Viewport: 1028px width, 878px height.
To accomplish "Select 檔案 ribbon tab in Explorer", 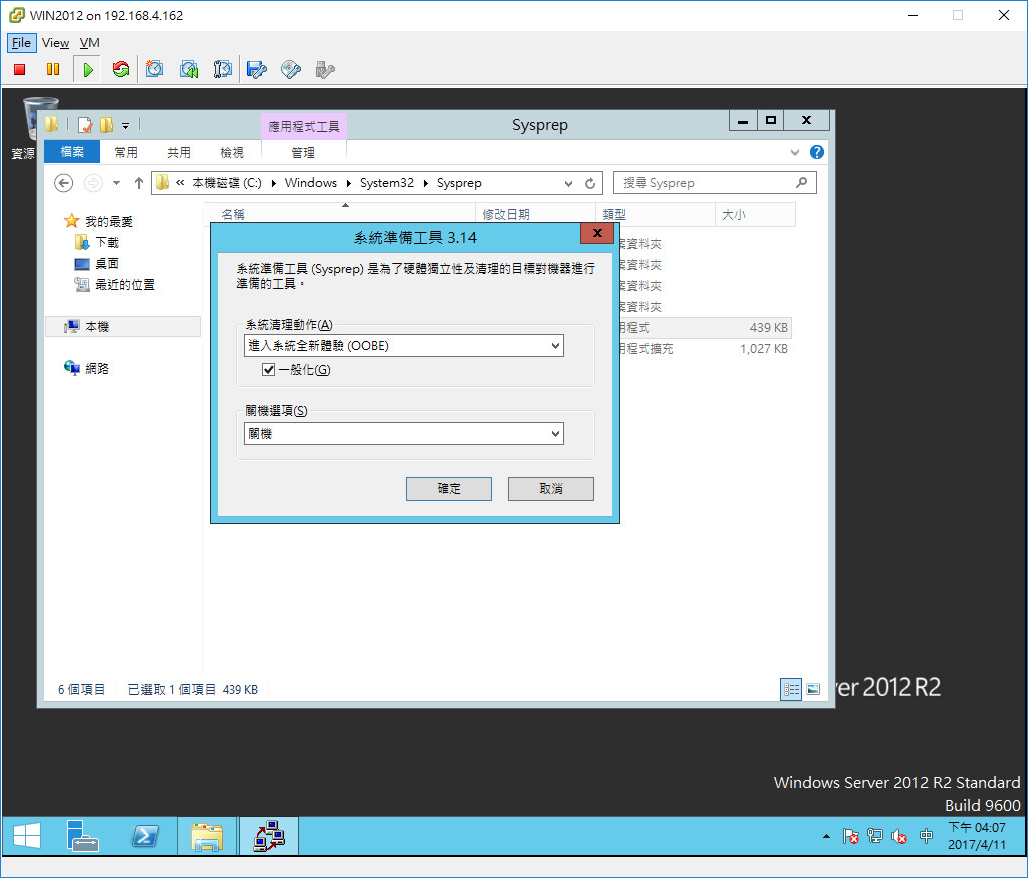I will tap(72, 152).
